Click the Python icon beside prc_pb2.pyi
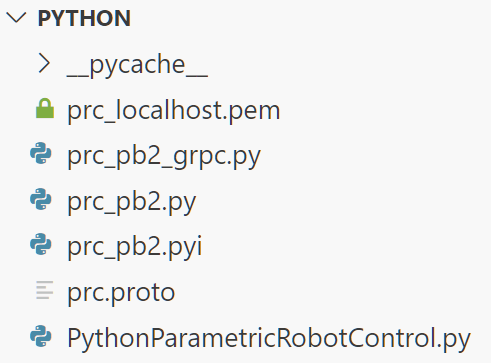Image resolution: width=491 pixels, height=363 pixels. [41, 244]
